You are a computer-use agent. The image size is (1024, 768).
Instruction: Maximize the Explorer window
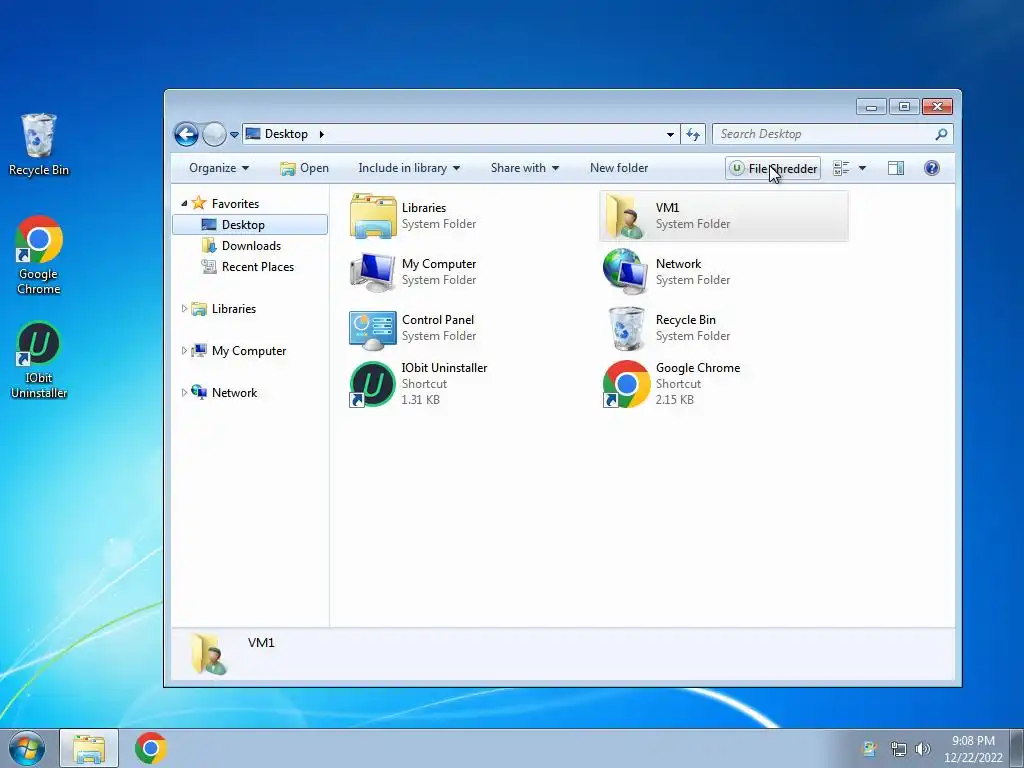[x=904, y=106]
